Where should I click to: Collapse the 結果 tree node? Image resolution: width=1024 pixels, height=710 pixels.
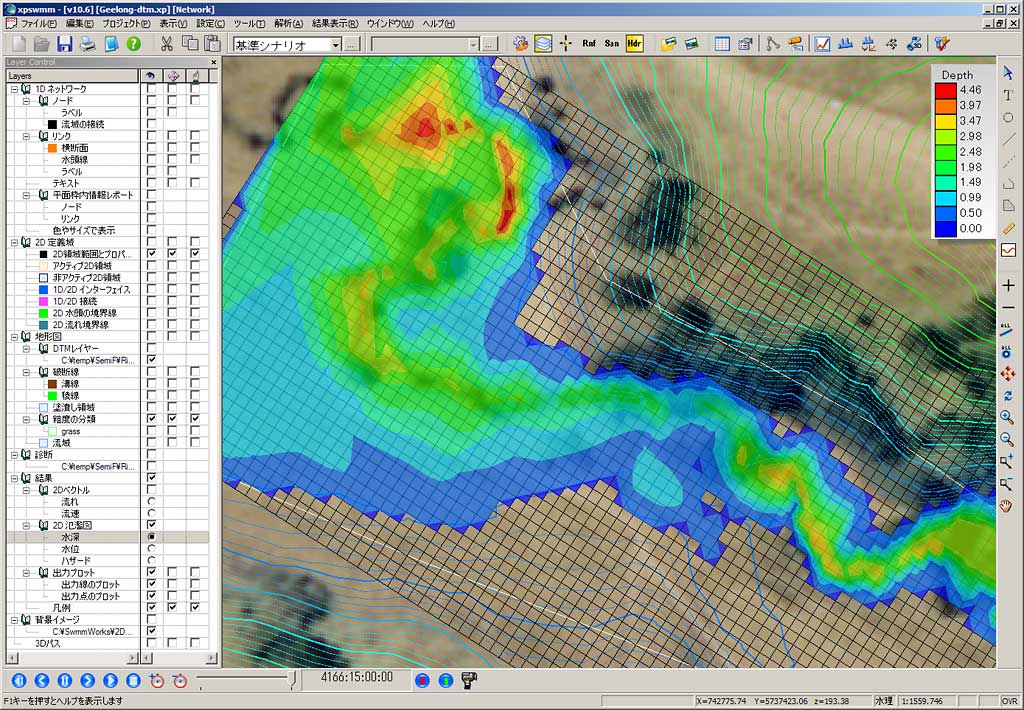(14, 478)
